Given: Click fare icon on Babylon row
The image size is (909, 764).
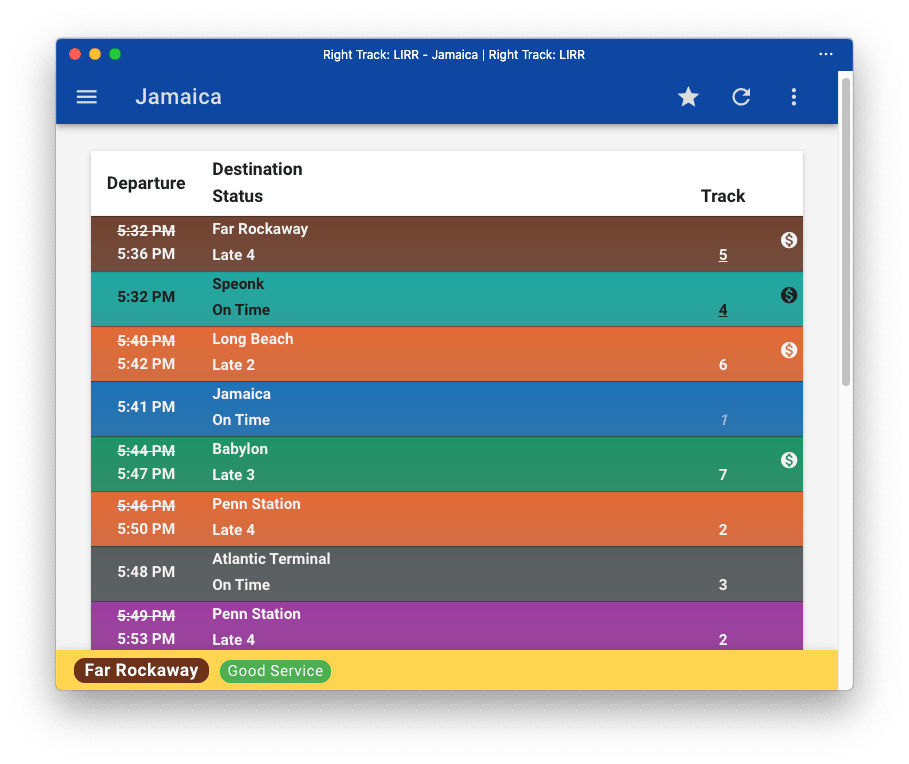Looking at the screenshot, I should tap(789, 460).
